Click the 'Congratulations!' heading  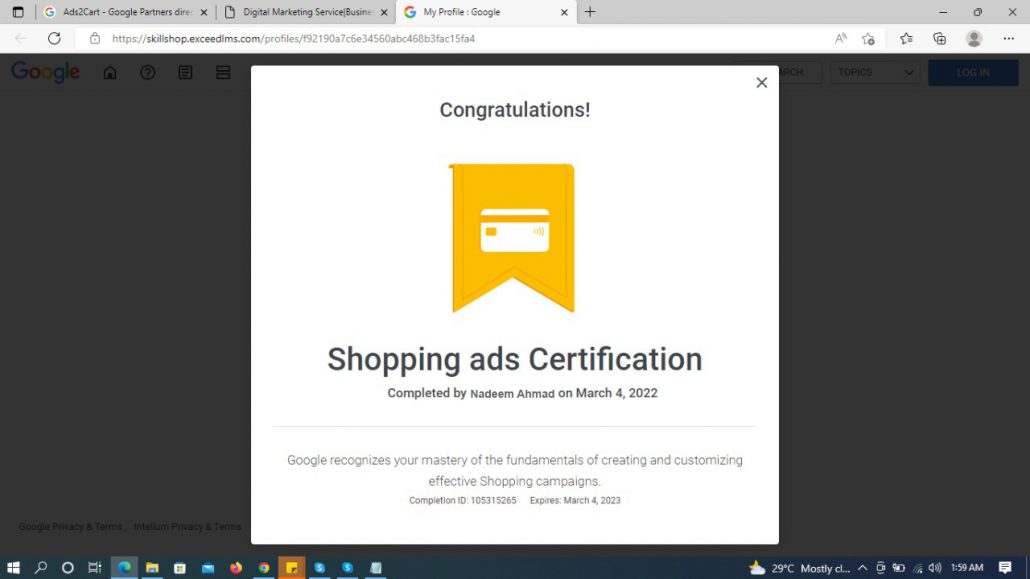click(515, 110)
